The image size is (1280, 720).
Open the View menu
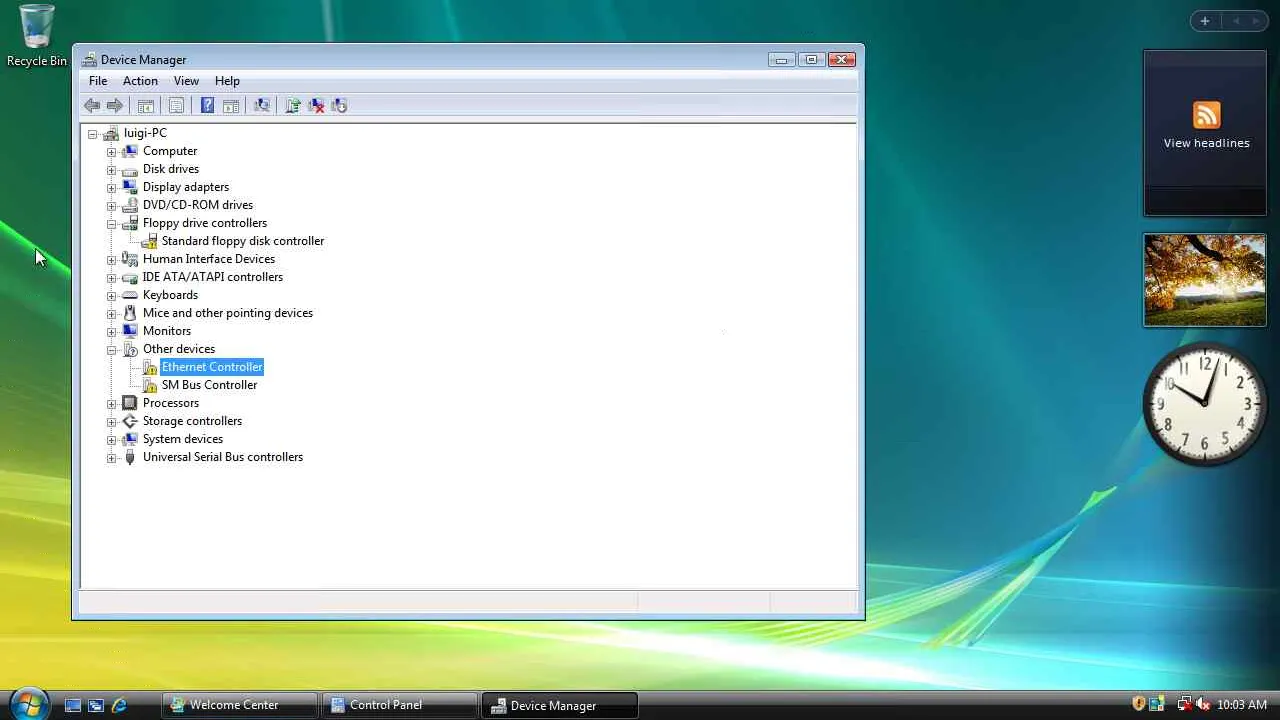coord(186,81)
